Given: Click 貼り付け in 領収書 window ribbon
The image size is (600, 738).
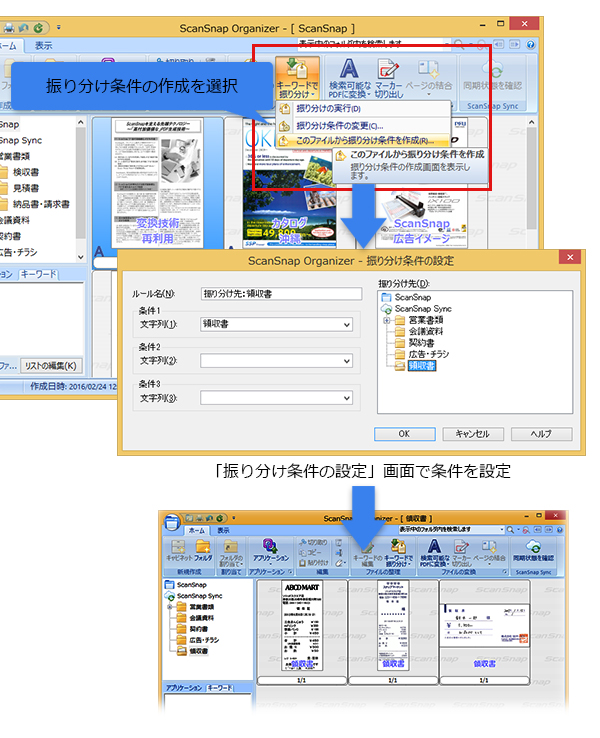Looking at the screenshot, I should click(x=313, y=562).
